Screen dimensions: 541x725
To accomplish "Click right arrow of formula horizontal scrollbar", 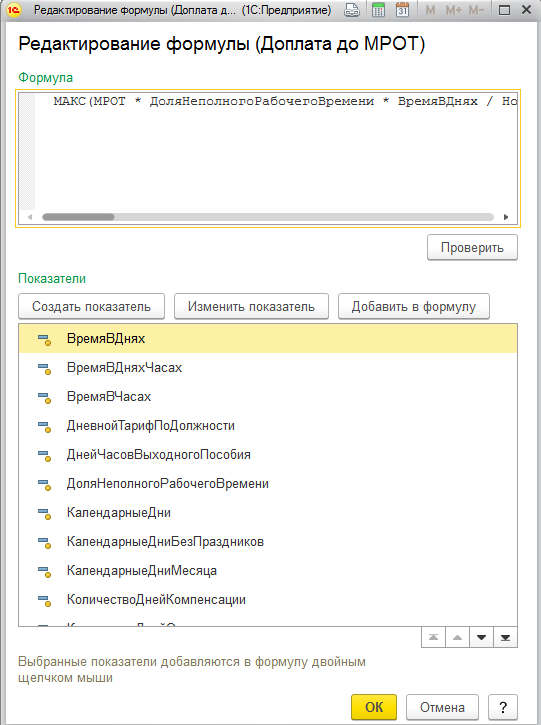I will tap(506, 217).
